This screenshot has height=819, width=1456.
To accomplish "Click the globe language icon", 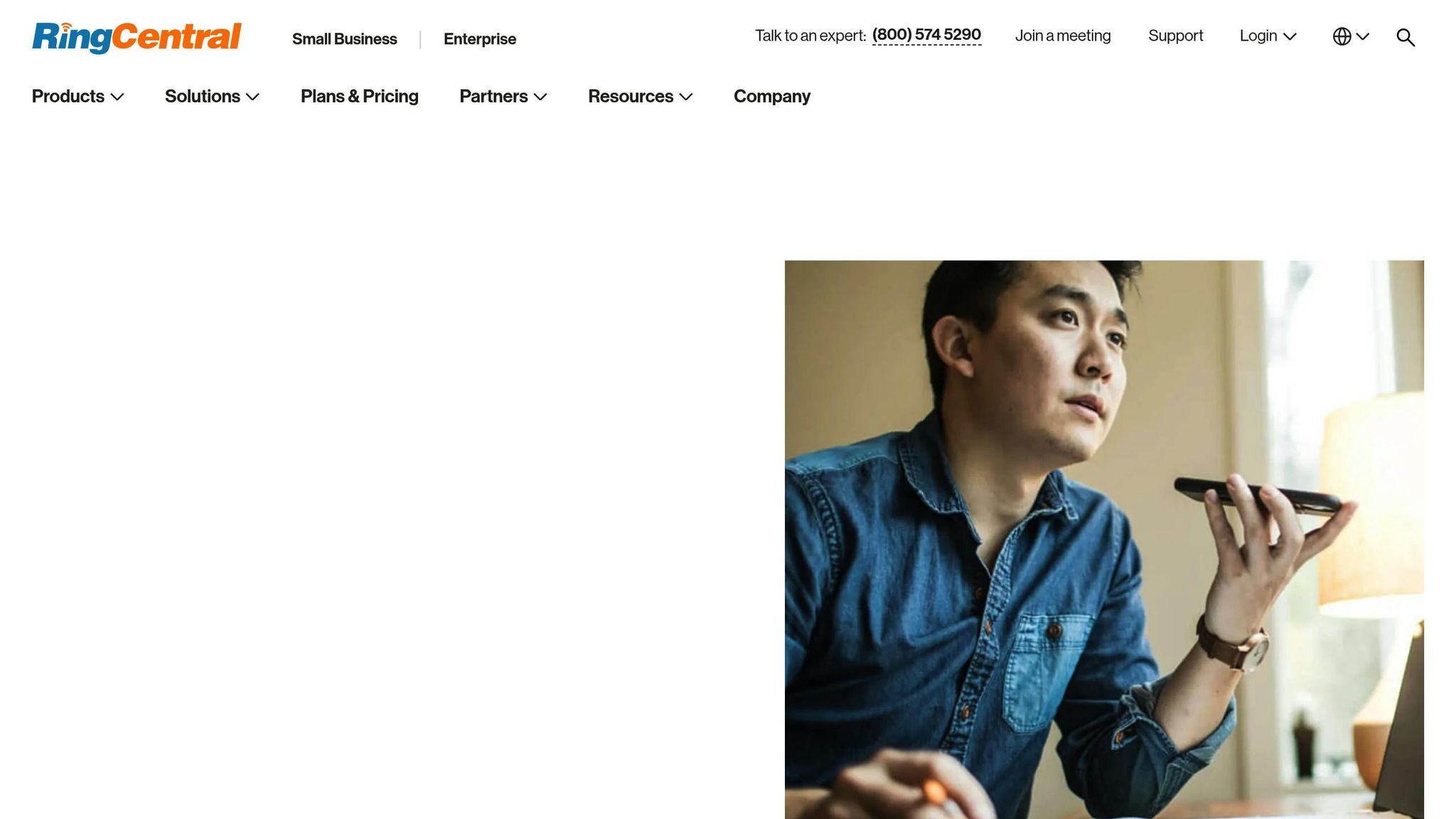I will [1342, 36].
